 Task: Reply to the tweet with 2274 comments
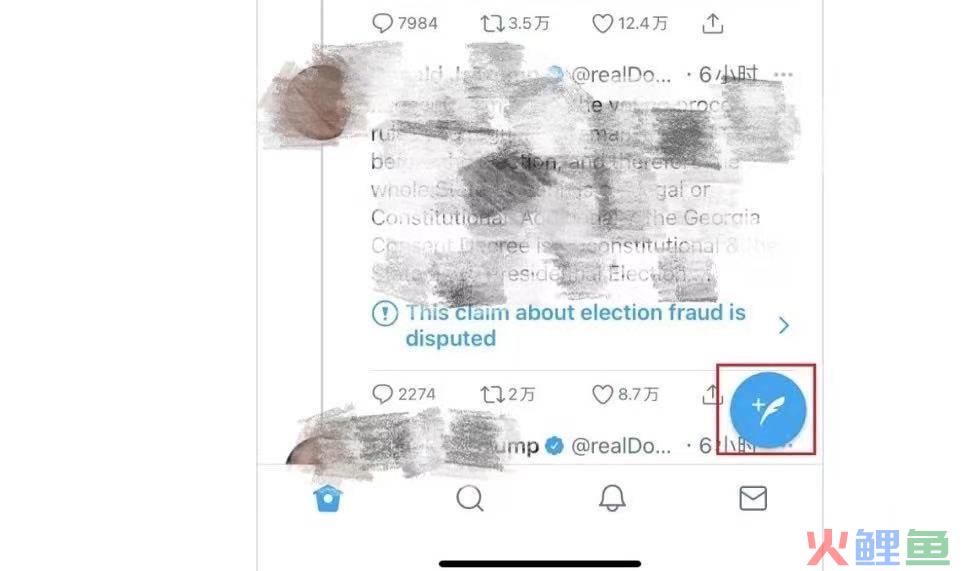[404, 394]
